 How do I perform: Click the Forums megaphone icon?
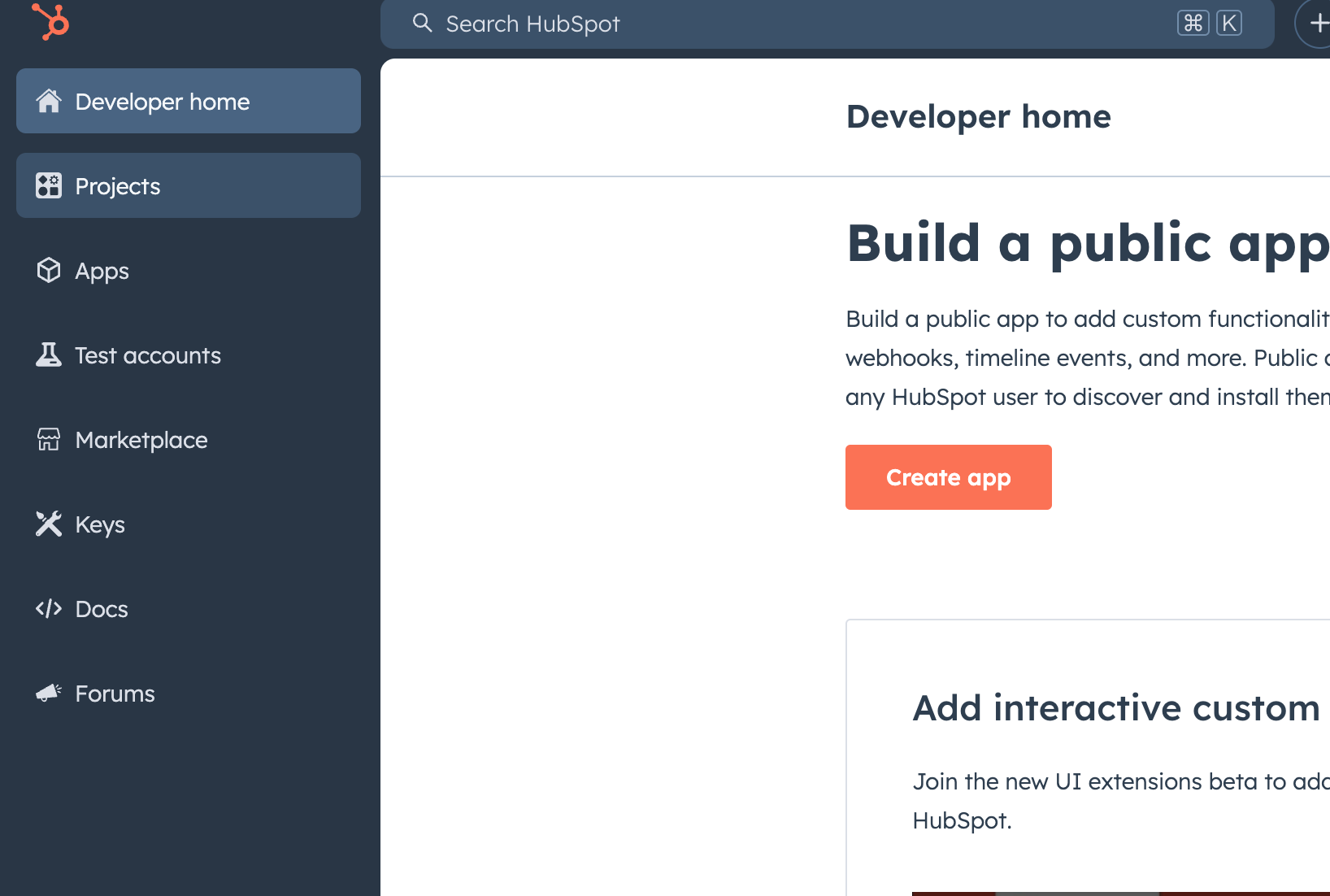(x=49, y=693)
